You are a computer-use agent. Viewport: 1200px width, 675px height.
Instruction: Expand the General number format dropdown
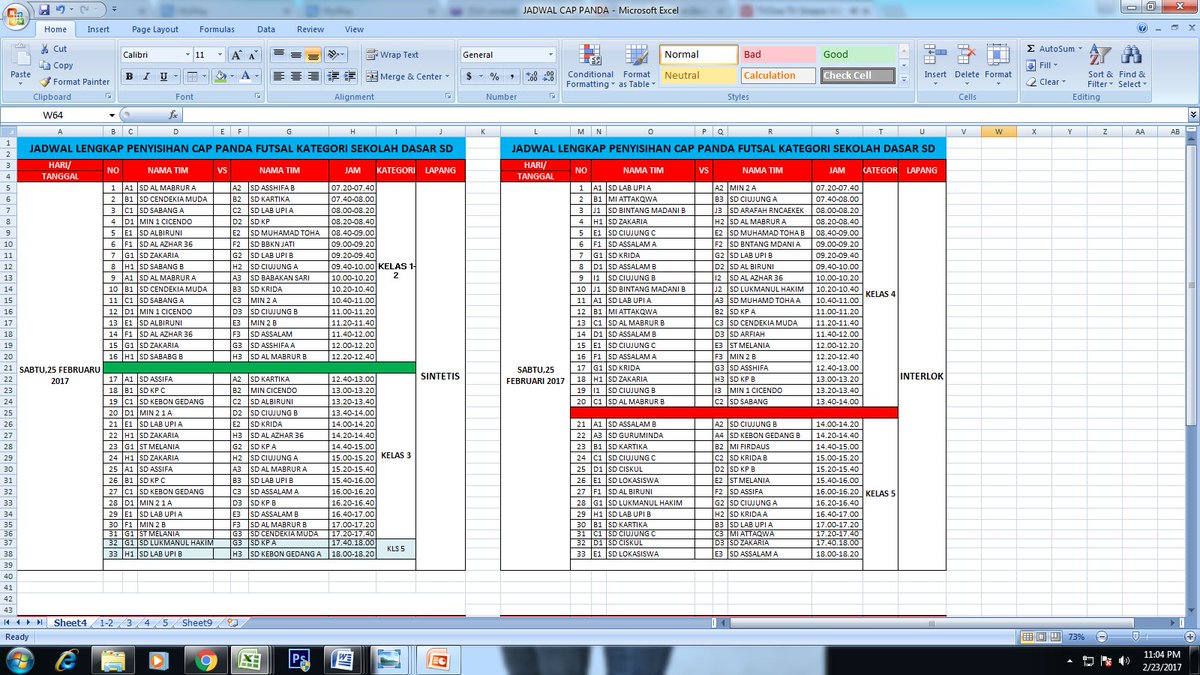pos(550,55)
